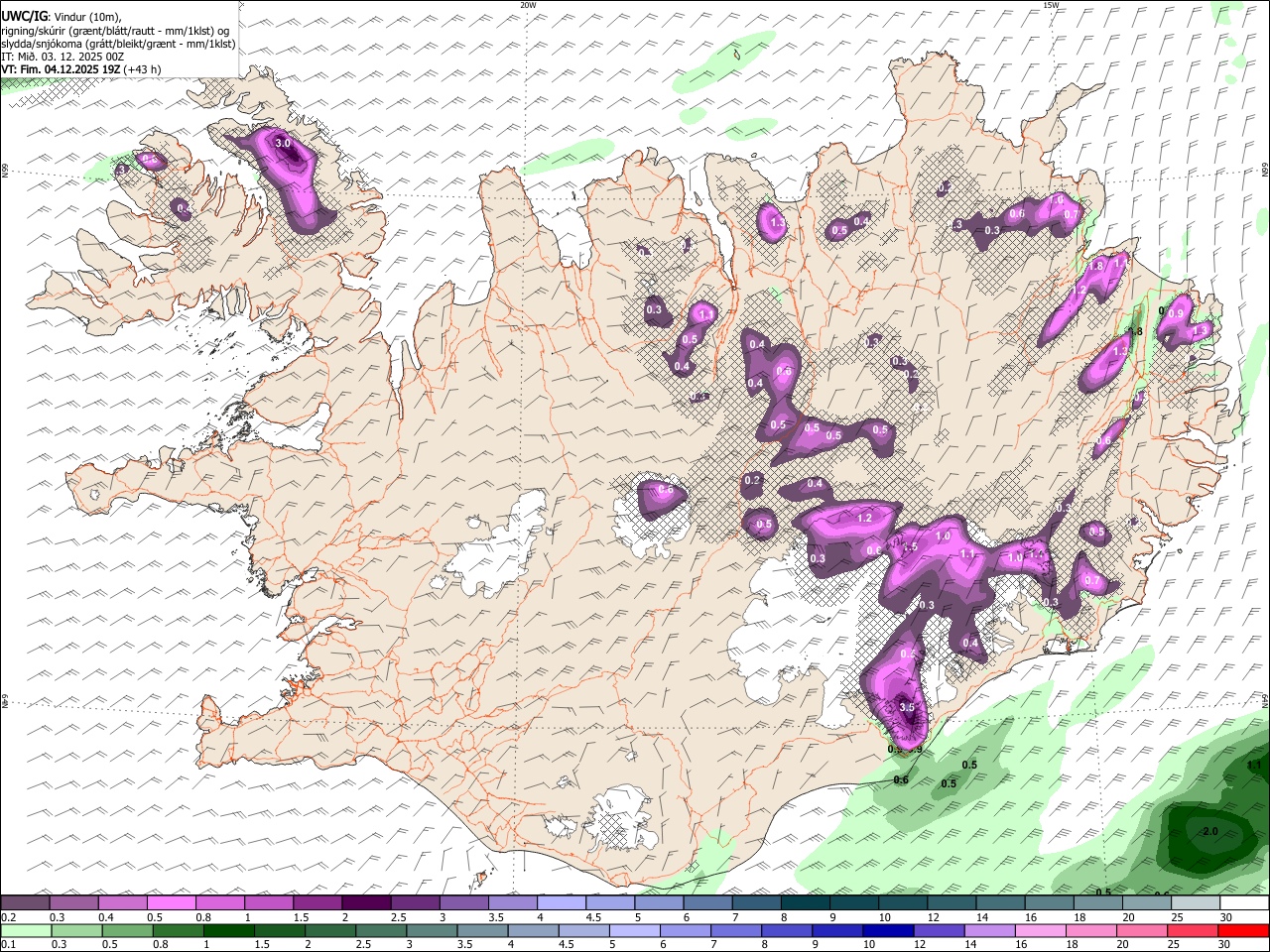Click the 'slydda/snjókoma' legend description line
Viewport: 1270px width, 952px height.
click(x=119, y=44)
